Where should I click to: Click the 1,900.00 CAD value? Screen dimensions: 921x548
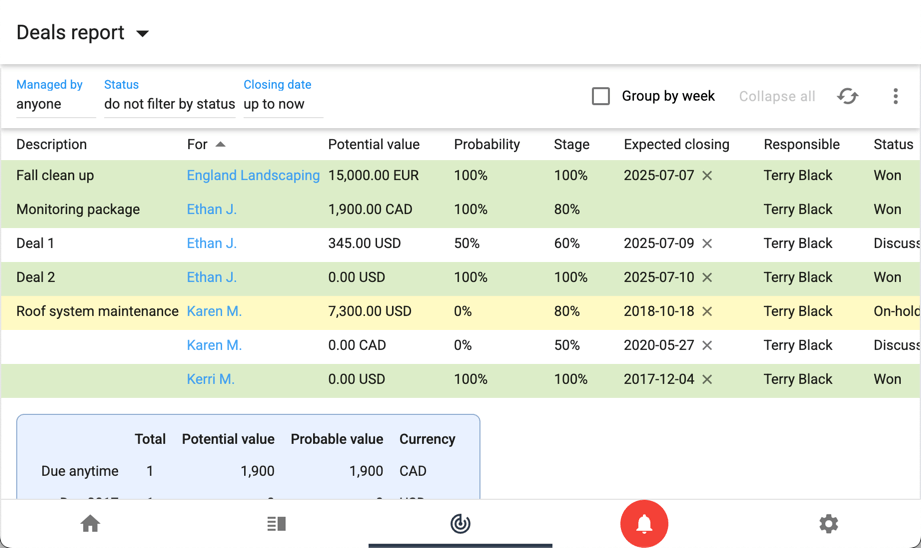(370, 210)
